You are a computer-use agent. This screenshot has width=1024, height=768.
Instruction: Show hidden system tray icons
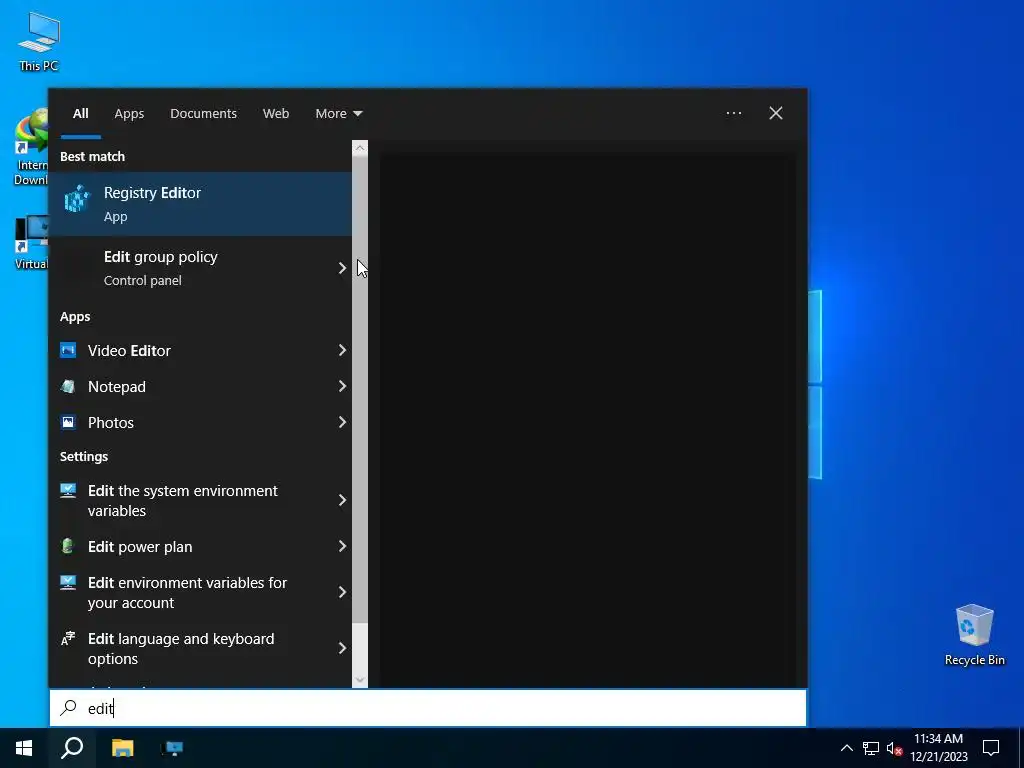point(846,748)
